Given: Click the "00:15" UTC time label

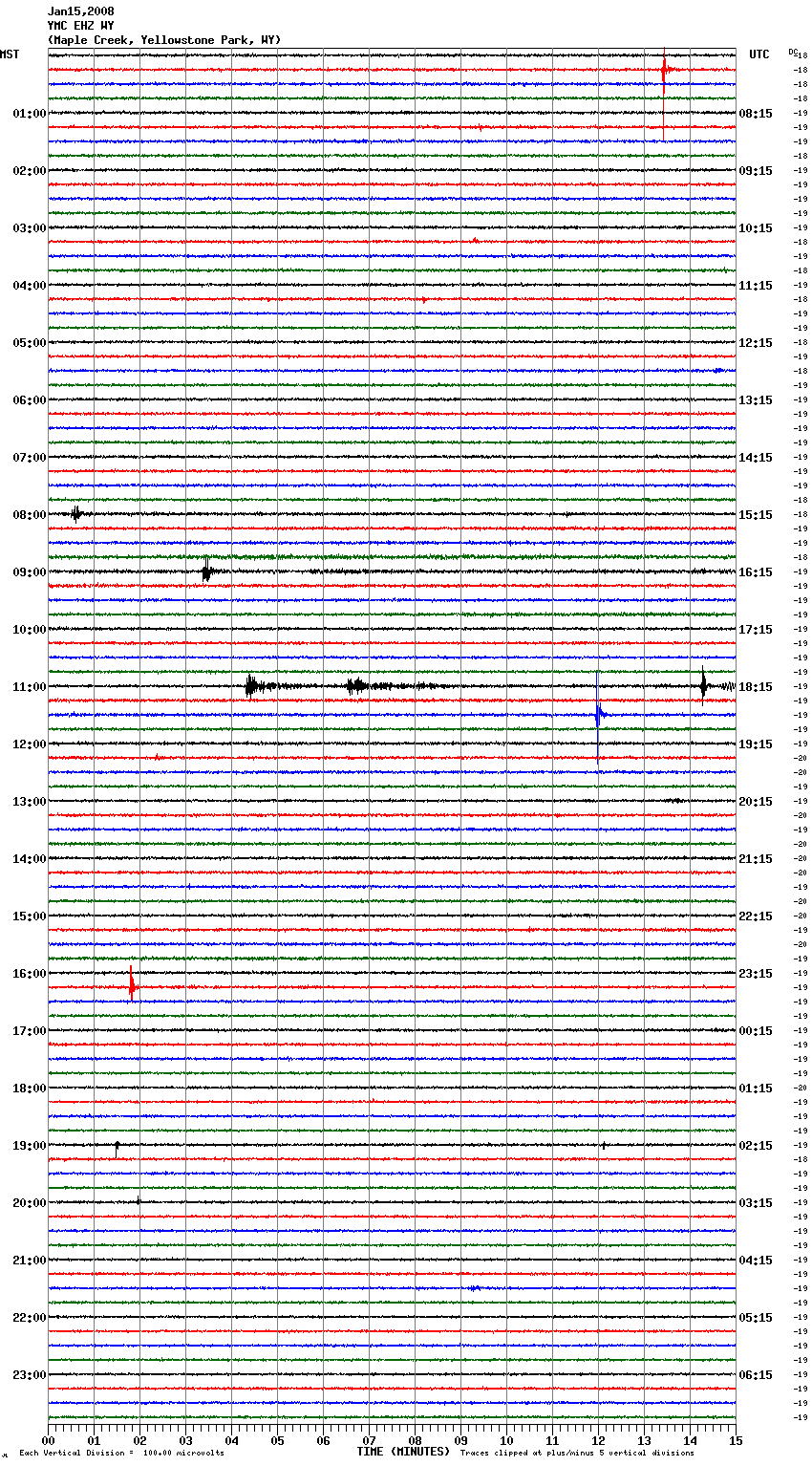Looking at the screenshot, I should point(756,1031).
